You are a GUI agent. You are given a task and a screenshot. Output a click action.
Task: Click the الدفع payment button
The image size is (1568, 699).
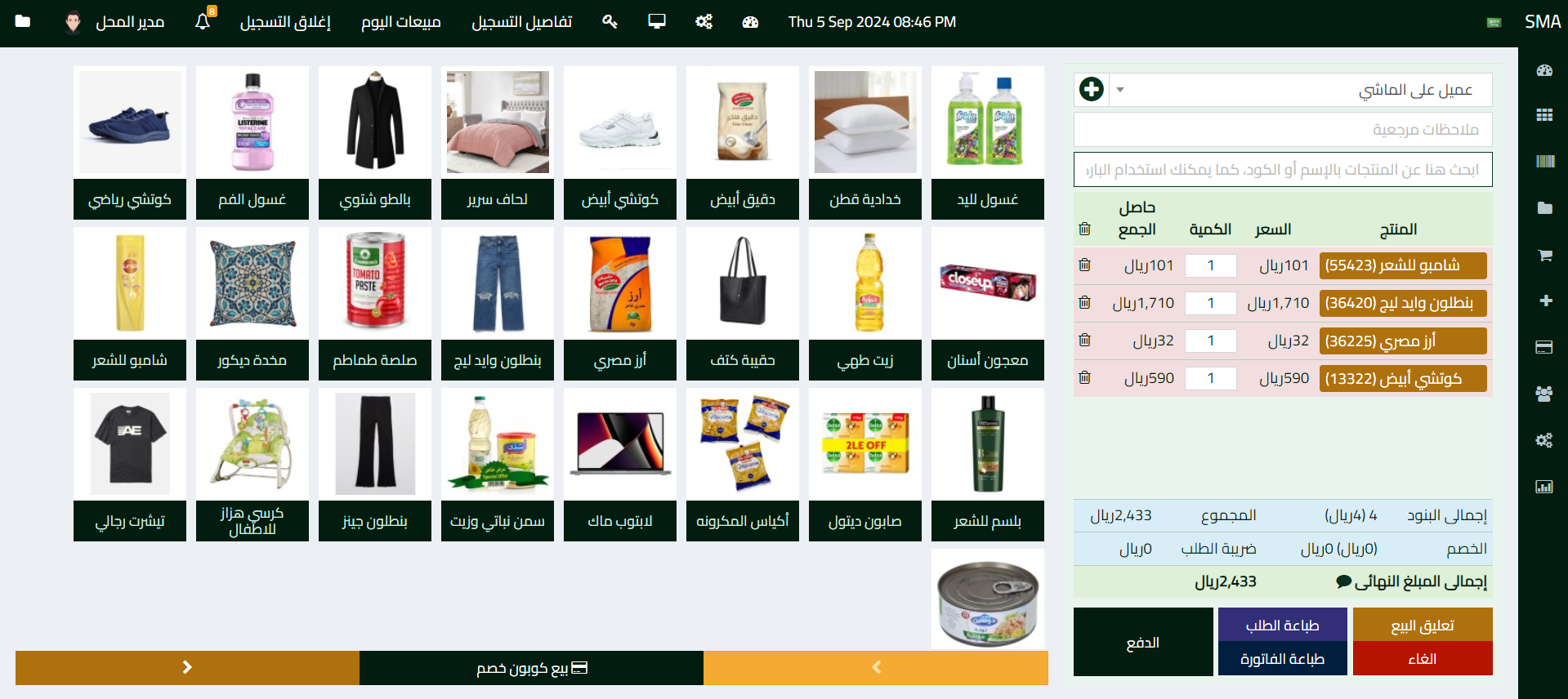point(1143,642)
